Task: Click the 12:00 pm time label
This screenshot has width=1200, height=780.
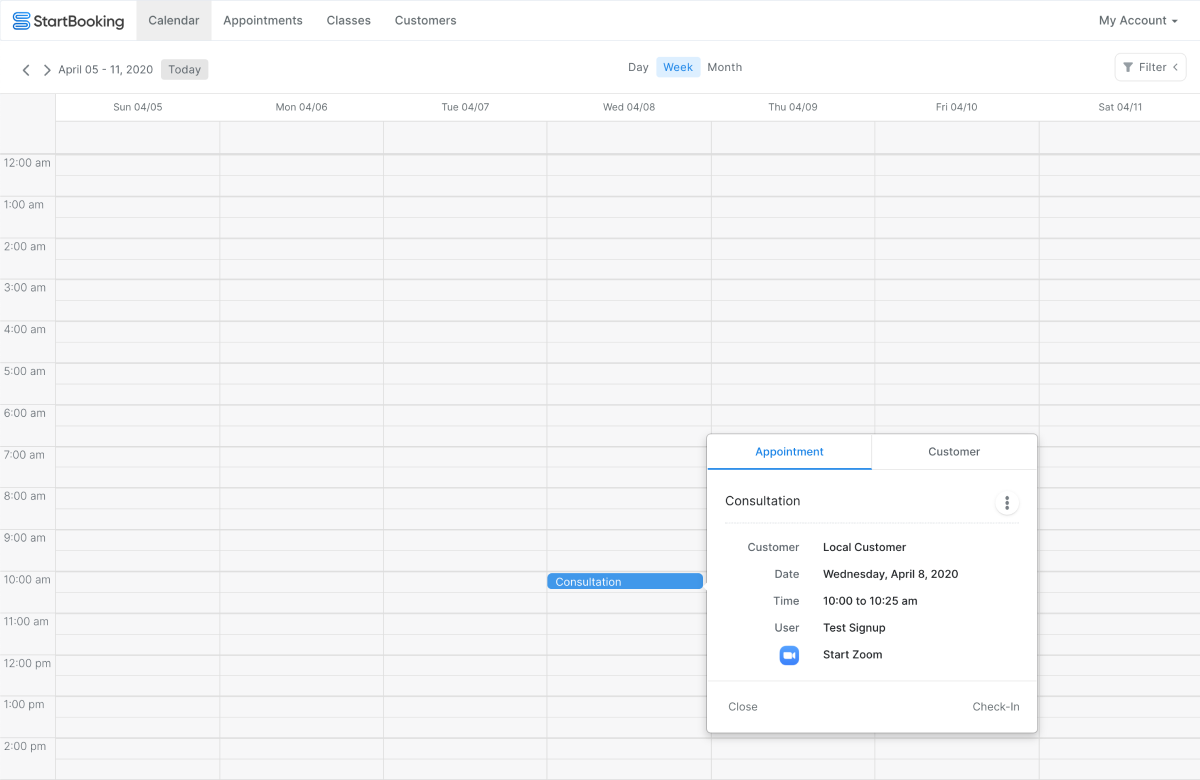Action: (x=27, y=663)
